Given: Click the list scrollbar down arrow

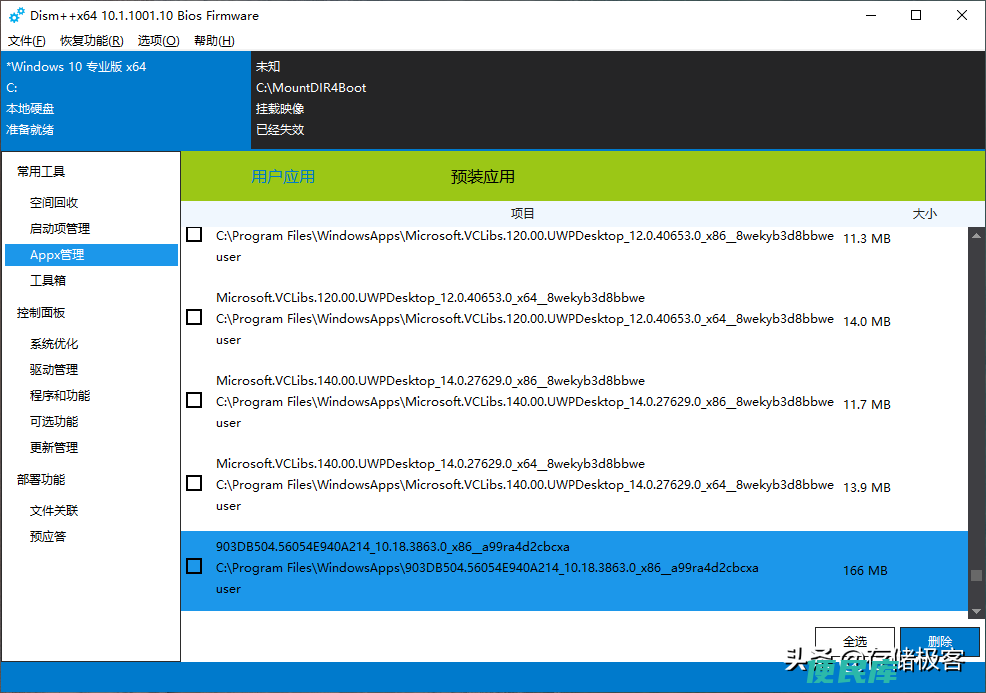Looking at the screenshot, I should pyautogui.click(x=976, y=611).
